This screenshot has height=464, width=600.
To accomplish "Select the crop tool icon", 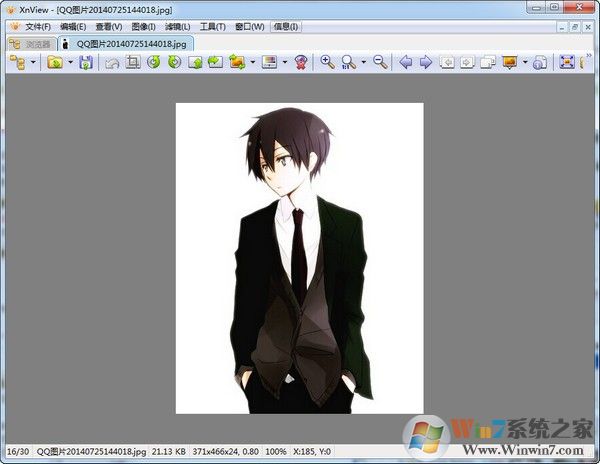I will point(133,62).
